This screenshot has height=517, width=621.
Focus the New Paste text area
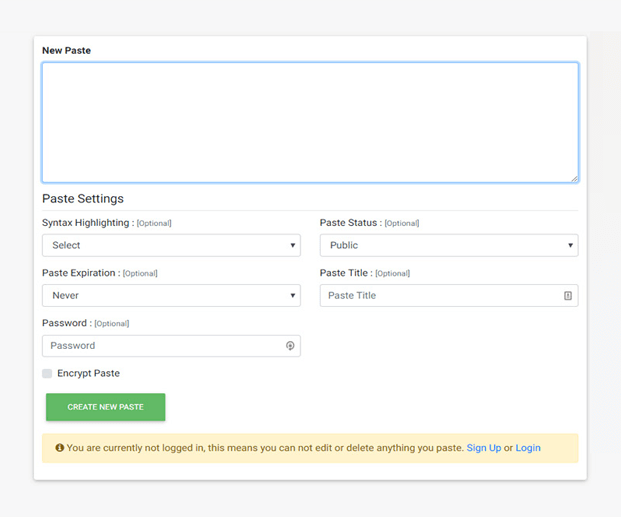(310, 122)
